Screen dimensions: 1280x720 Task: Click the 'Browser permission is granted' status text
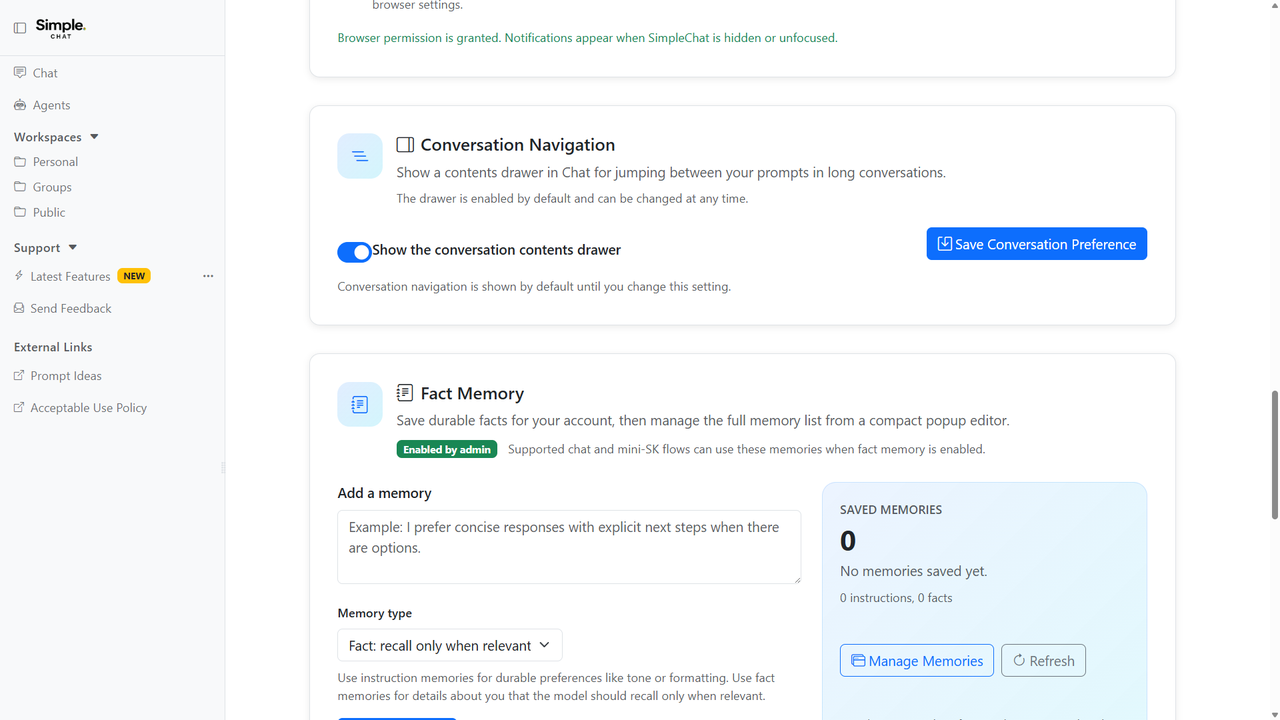tap(588, 38)
